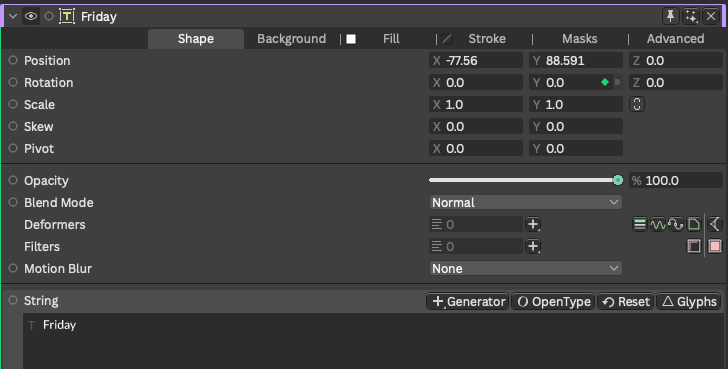Add a deformer with the plus button
The width and height of the screenshot is (728, 369).
coord(533,224)
